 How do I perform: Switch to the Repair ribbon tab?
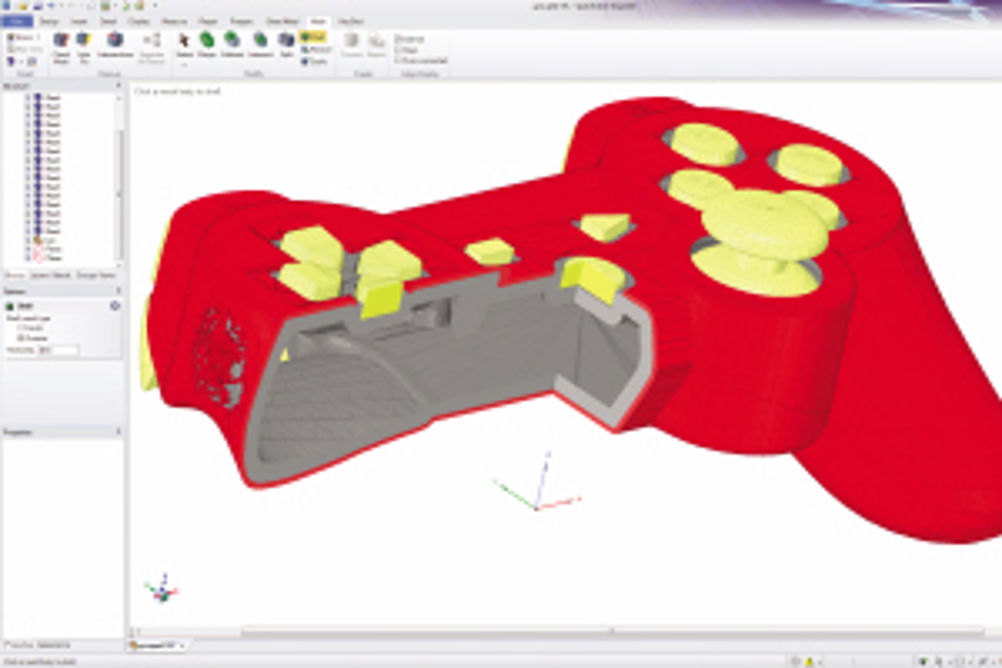207,21
